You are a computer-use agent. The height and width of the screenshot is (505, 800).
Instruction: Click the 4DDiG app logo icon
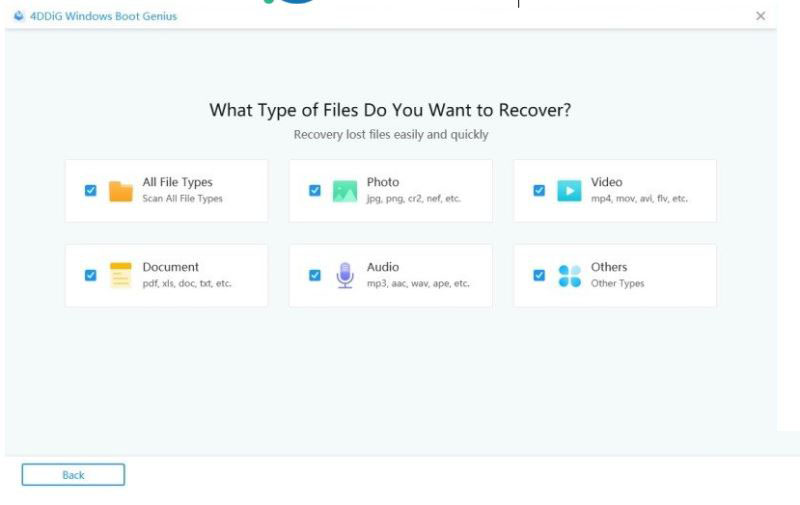[x=19, y=16]
